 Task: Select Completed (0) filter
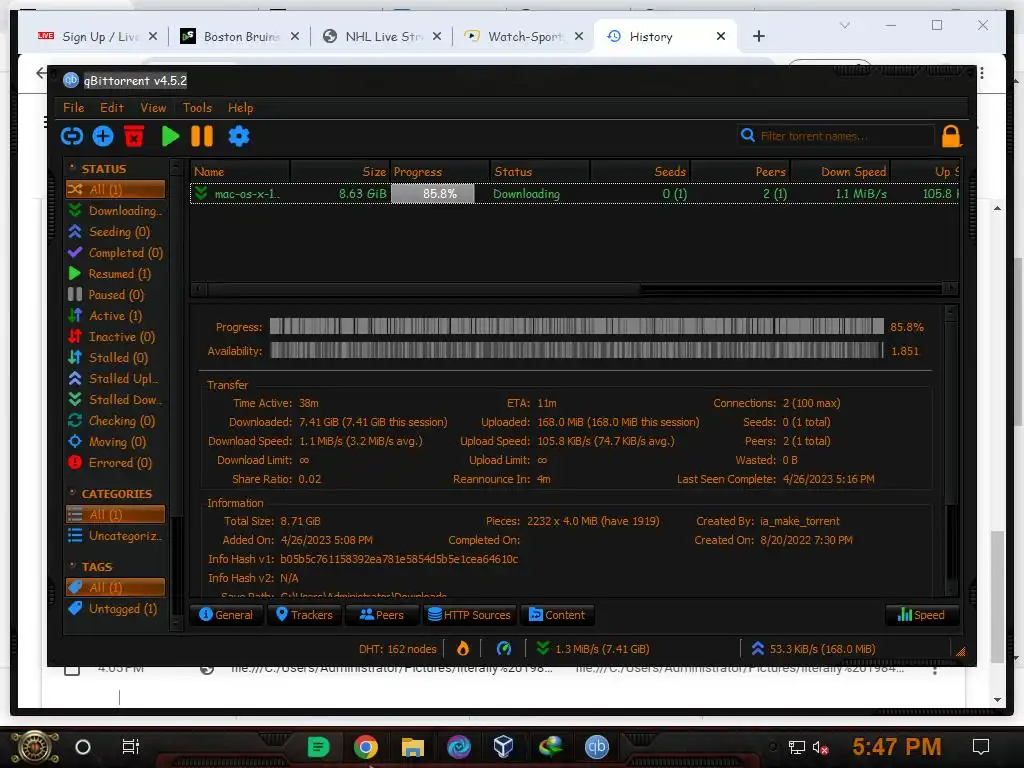[115, 253]
